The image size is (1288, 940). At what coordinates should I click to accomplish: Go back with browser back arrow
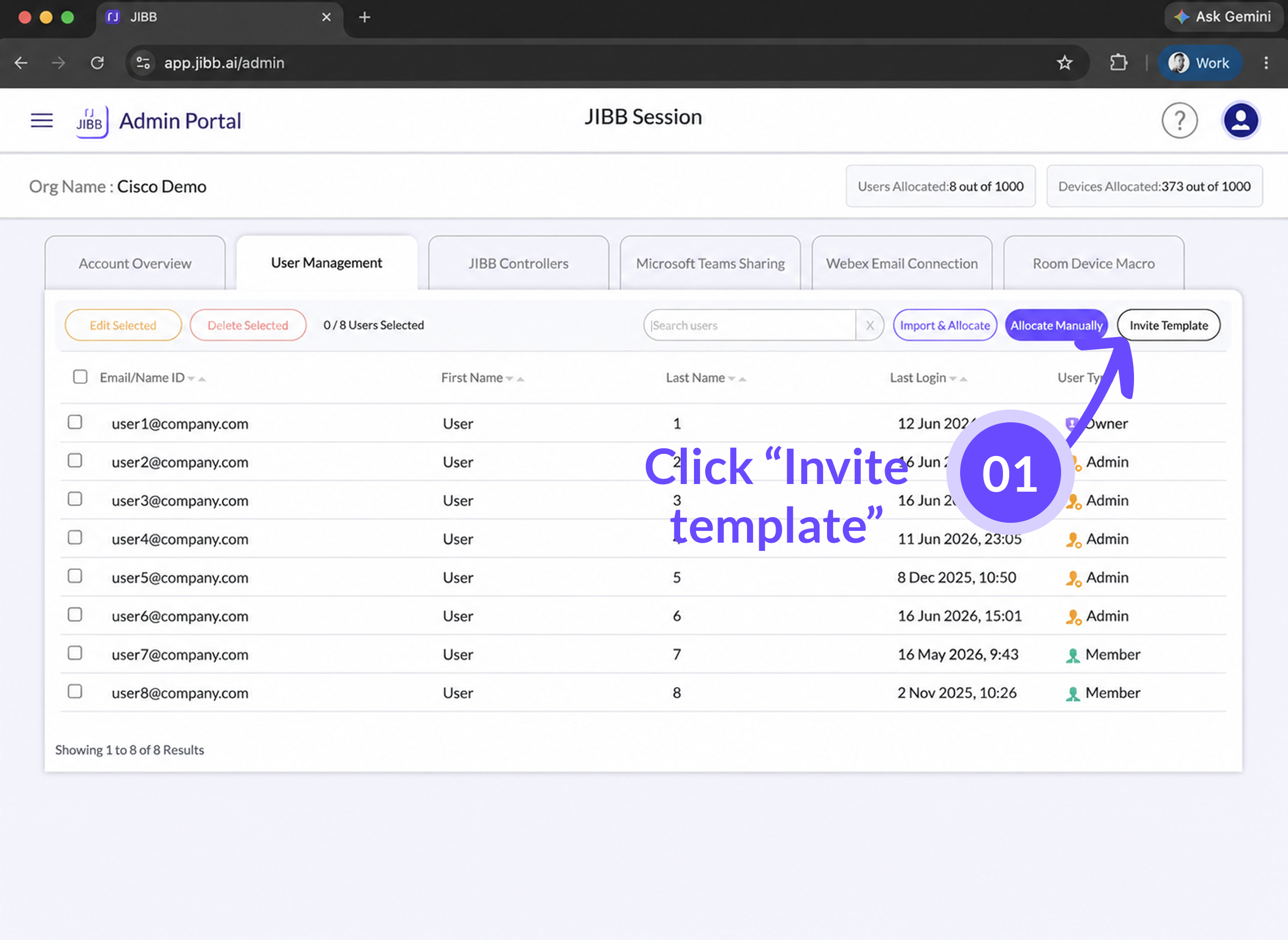point(21,63)
